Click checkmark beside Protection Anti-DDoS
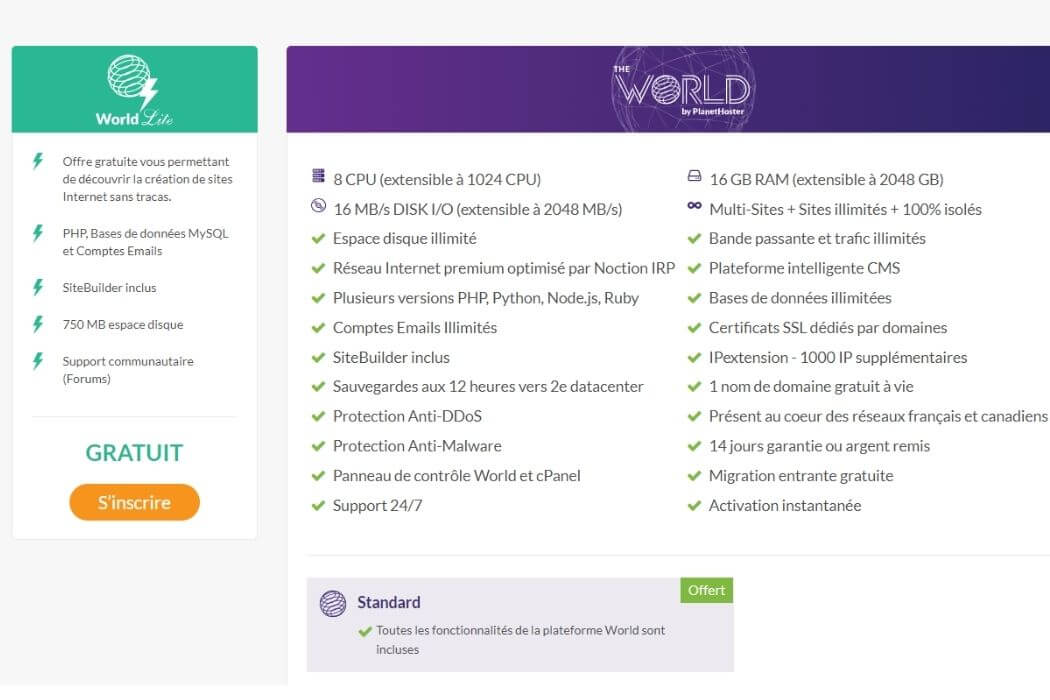1050x700 pixels. click(318, 416)
